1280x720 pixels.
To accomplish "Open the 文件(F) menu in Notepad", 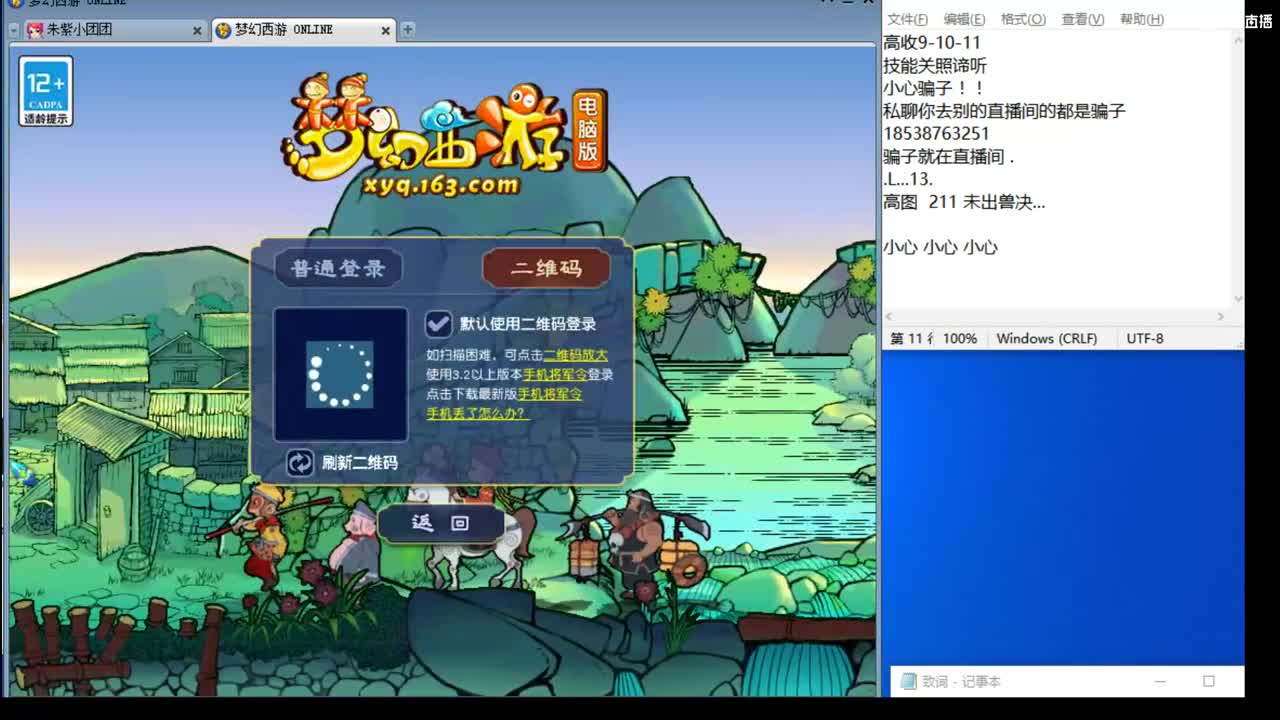I will pyautogui.click(x=907, y=19).
